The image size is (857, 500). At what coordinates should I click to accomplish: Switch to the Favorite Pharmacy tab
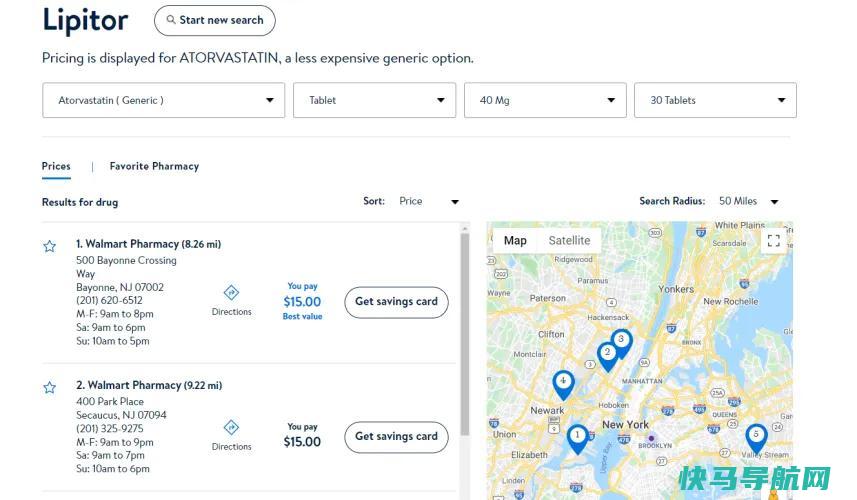(x=154, y=166)
